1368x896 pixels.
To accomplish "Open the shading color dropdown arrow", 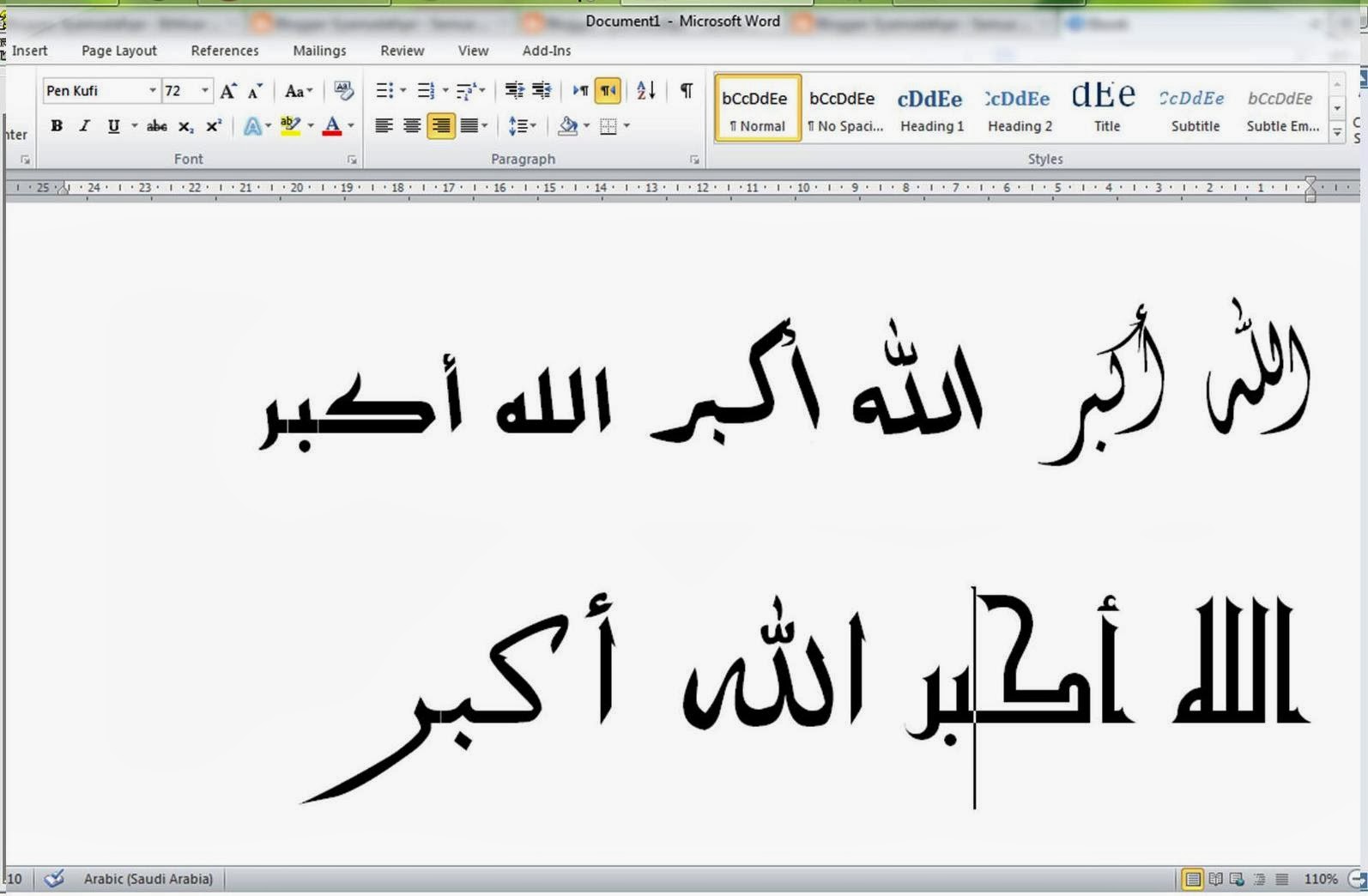I will [587, 126].
